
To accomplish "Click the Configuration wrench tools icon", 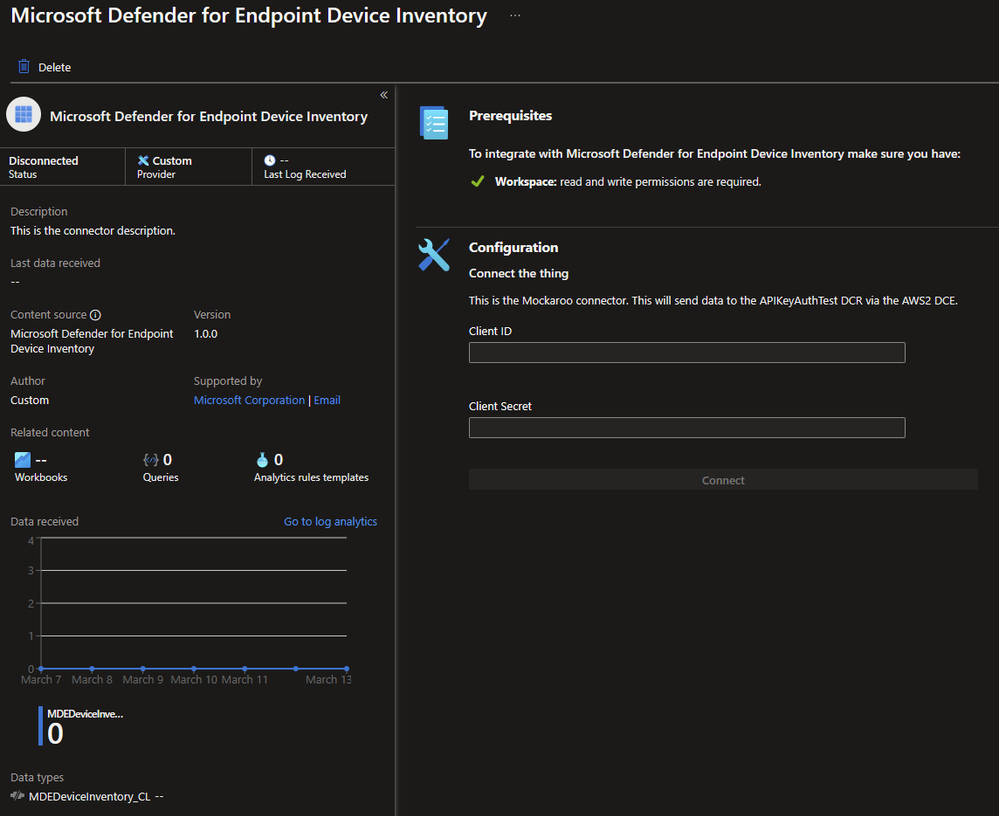I will tap(434, 255).
